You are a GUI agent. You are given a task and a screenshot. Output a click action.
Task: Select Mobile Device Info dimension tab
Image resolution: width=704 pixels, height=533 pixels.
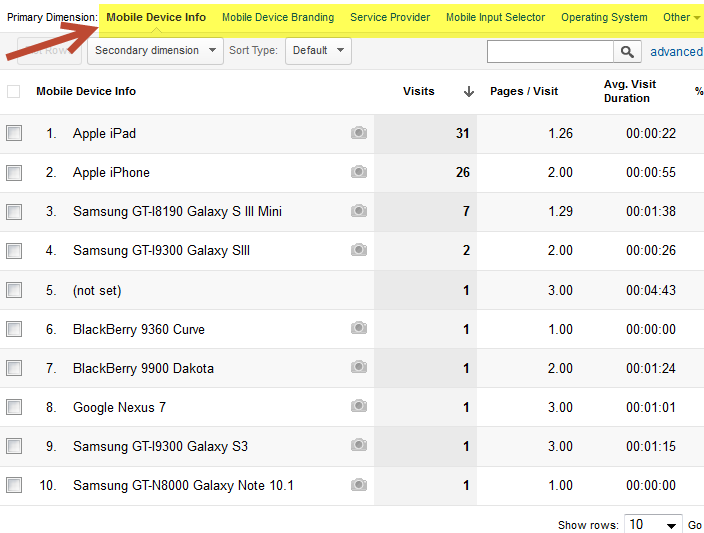point(156,18)
